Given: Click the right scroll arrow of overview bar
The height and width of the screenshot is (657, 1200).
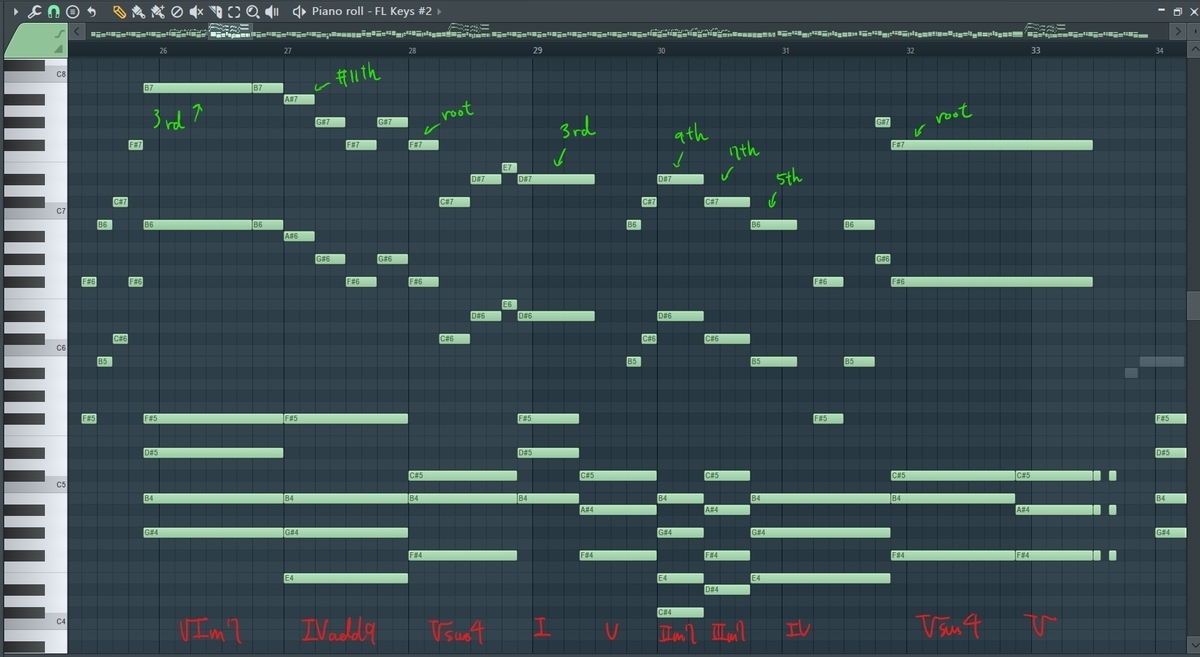Looking at the screenshot, I should (1178, 33).
